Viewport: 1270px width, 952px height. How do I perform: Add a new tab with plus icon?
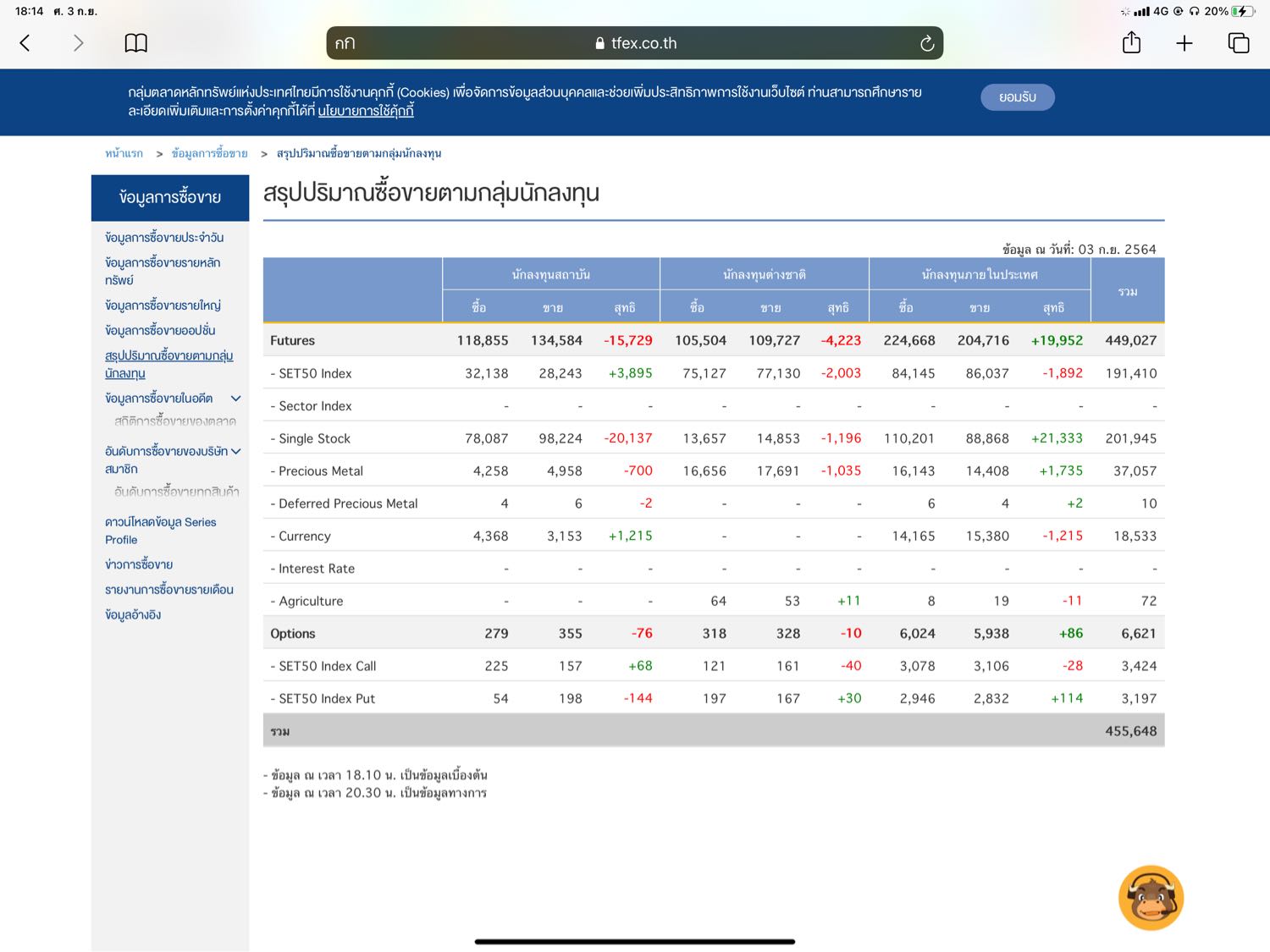[x=1184, y=43]
